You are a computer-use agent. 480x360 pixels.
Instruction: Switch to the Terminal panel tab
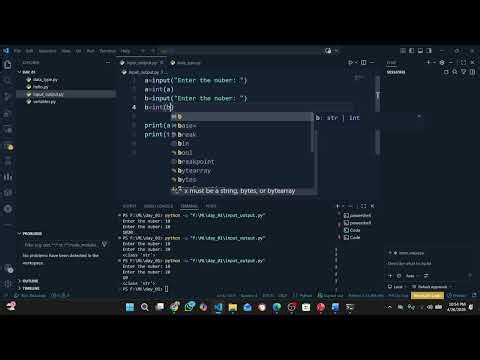point(189,206)
